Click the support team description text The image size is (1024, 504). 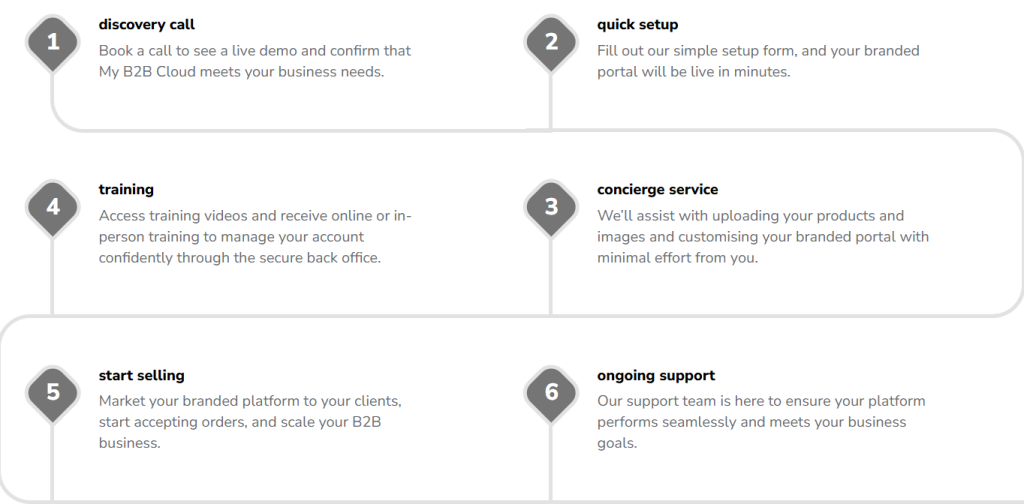coord(760,421)
